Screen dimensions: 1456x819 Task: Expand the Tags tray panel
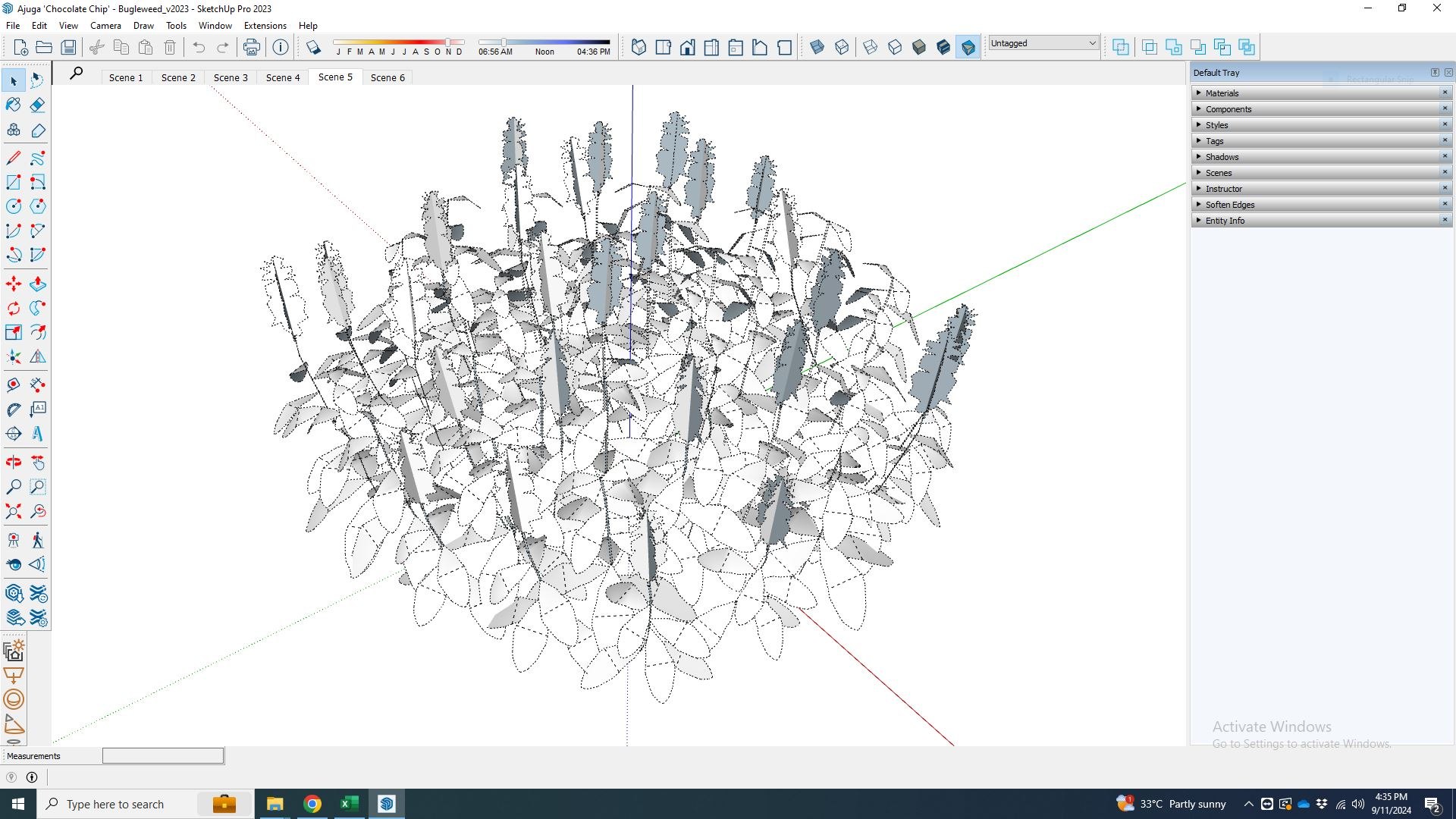click(x=1321, y=141)
